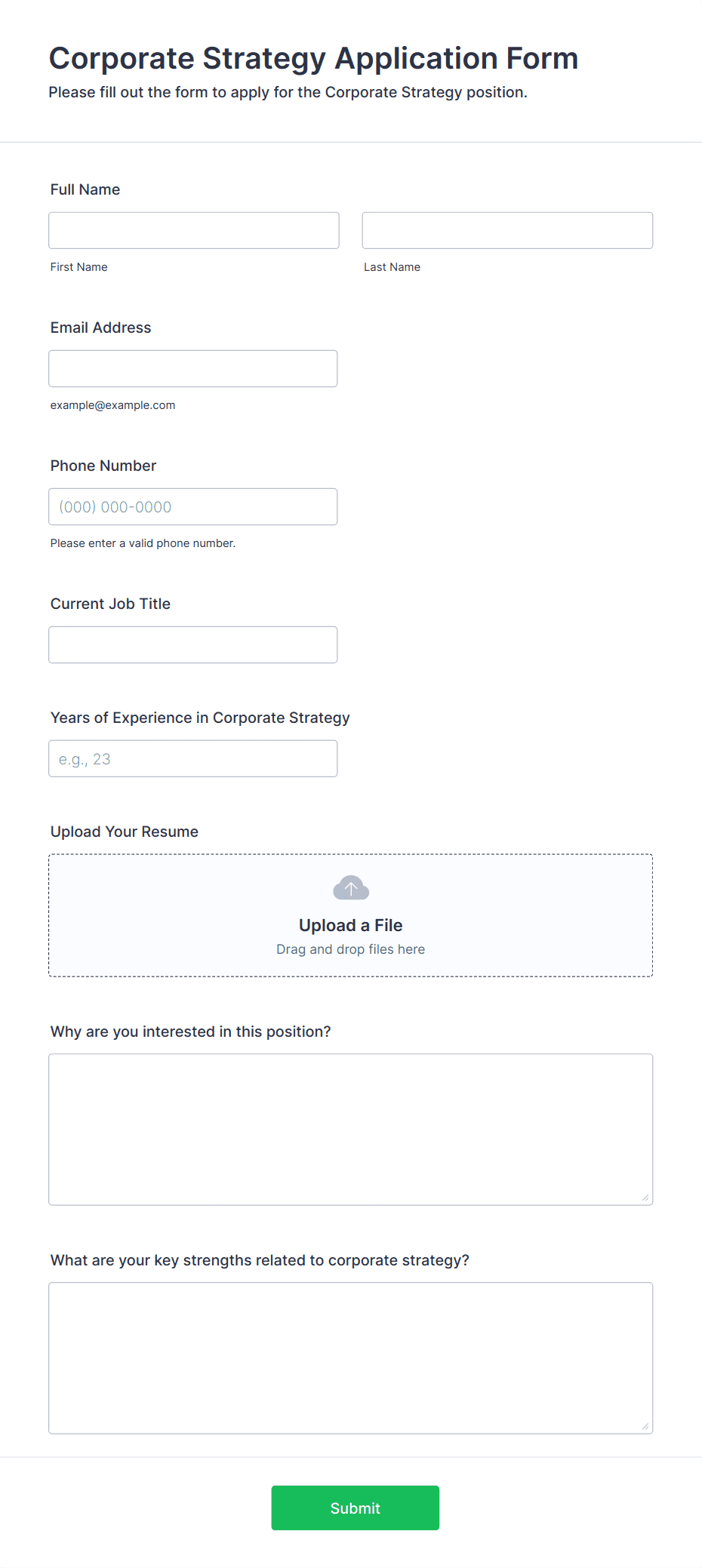Viewport: 702px width, 1568px height.
Task: Focus the First Name input field
Action: (x=194, y=230)
